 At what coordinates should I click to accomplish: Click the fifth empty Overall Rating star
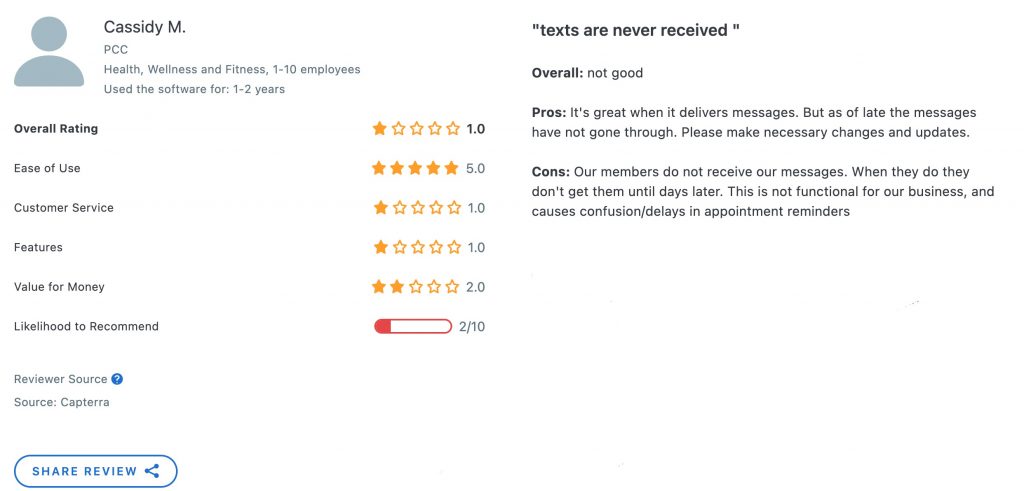point(453,129)
